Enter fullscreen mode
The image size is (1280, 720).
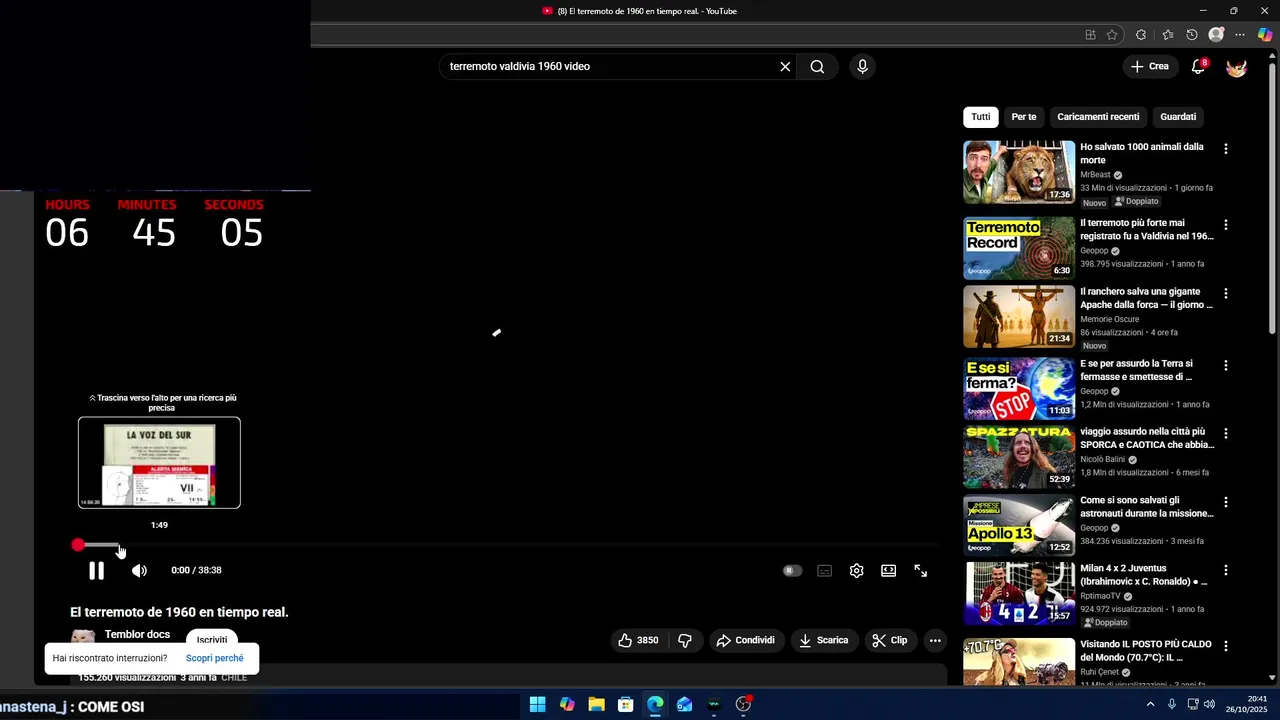click(x=920, y=571)
